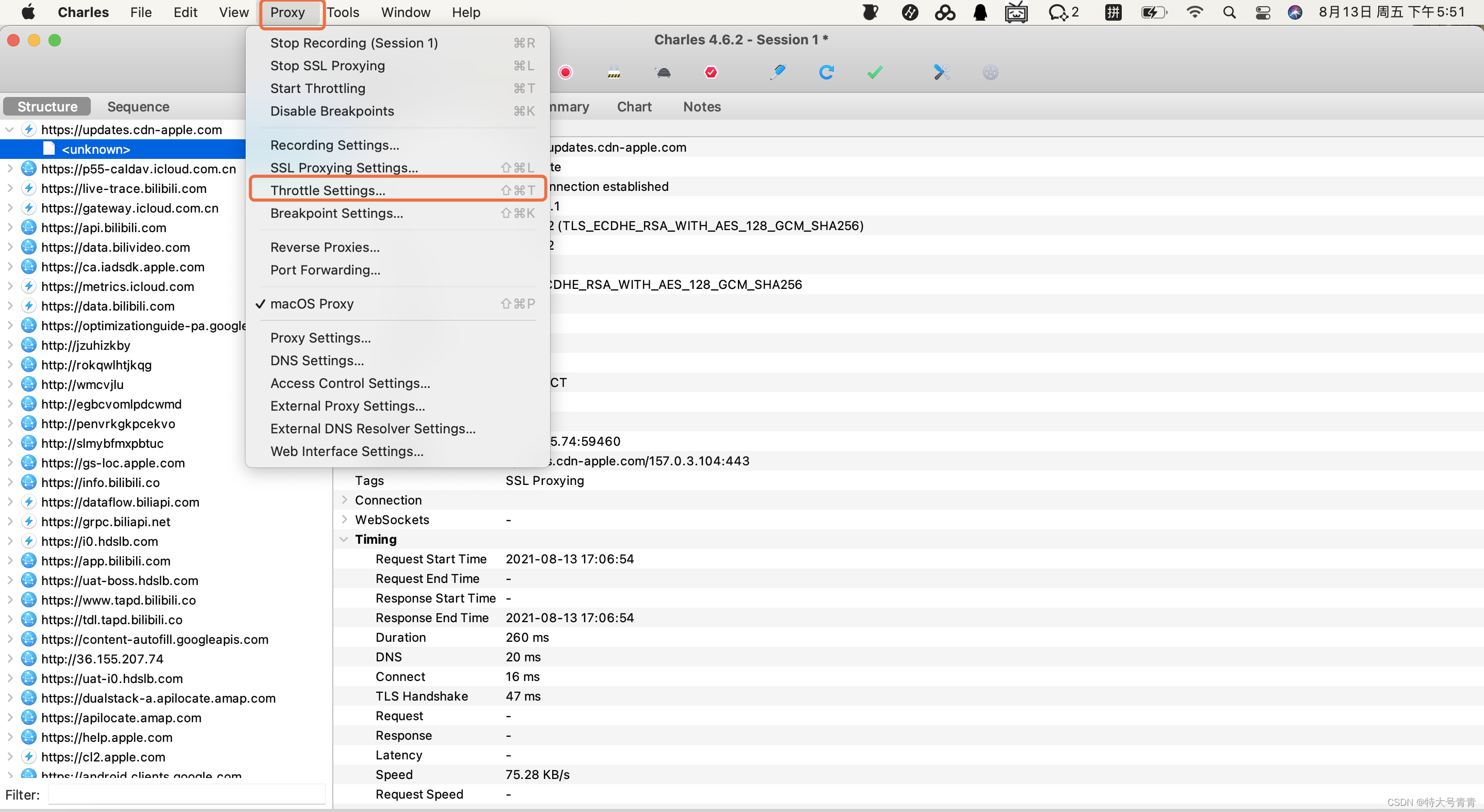The width and height of the screenshot is (1484, 812).
Task: Click the lightning icon for live-trace.bilibili.com
Action: [x=28, y=188]
